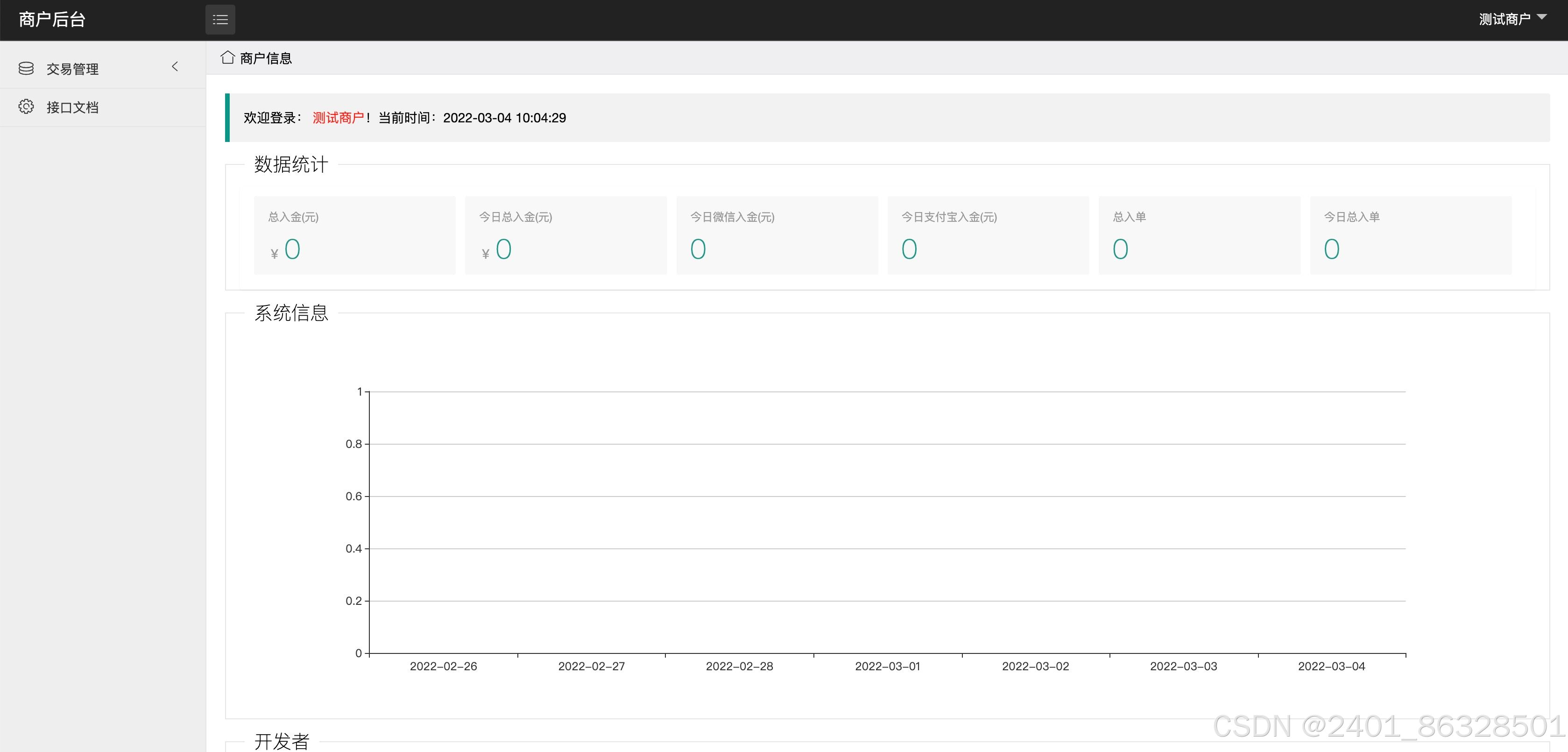Expand the 交易管理 chevron arrow

click(x=175, y=66)
